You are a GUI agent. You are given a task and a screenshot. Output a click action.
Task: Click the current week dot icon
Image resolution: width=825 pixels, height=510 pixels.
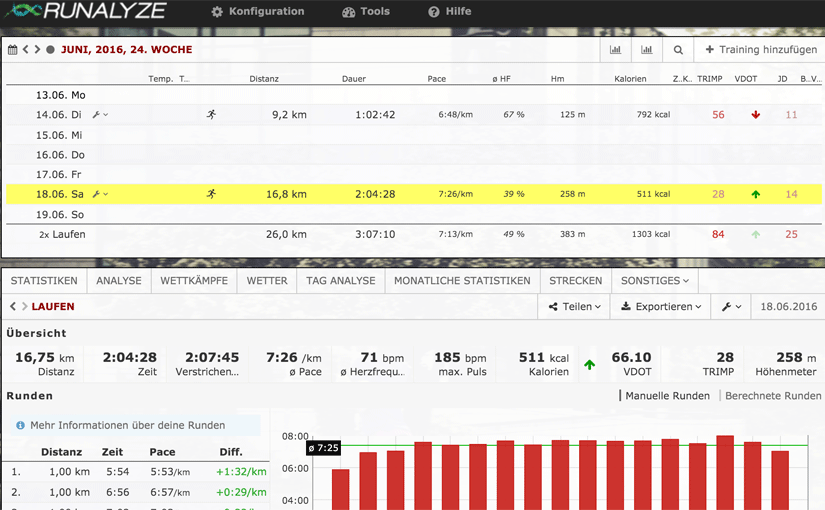[x=51, y=49]
